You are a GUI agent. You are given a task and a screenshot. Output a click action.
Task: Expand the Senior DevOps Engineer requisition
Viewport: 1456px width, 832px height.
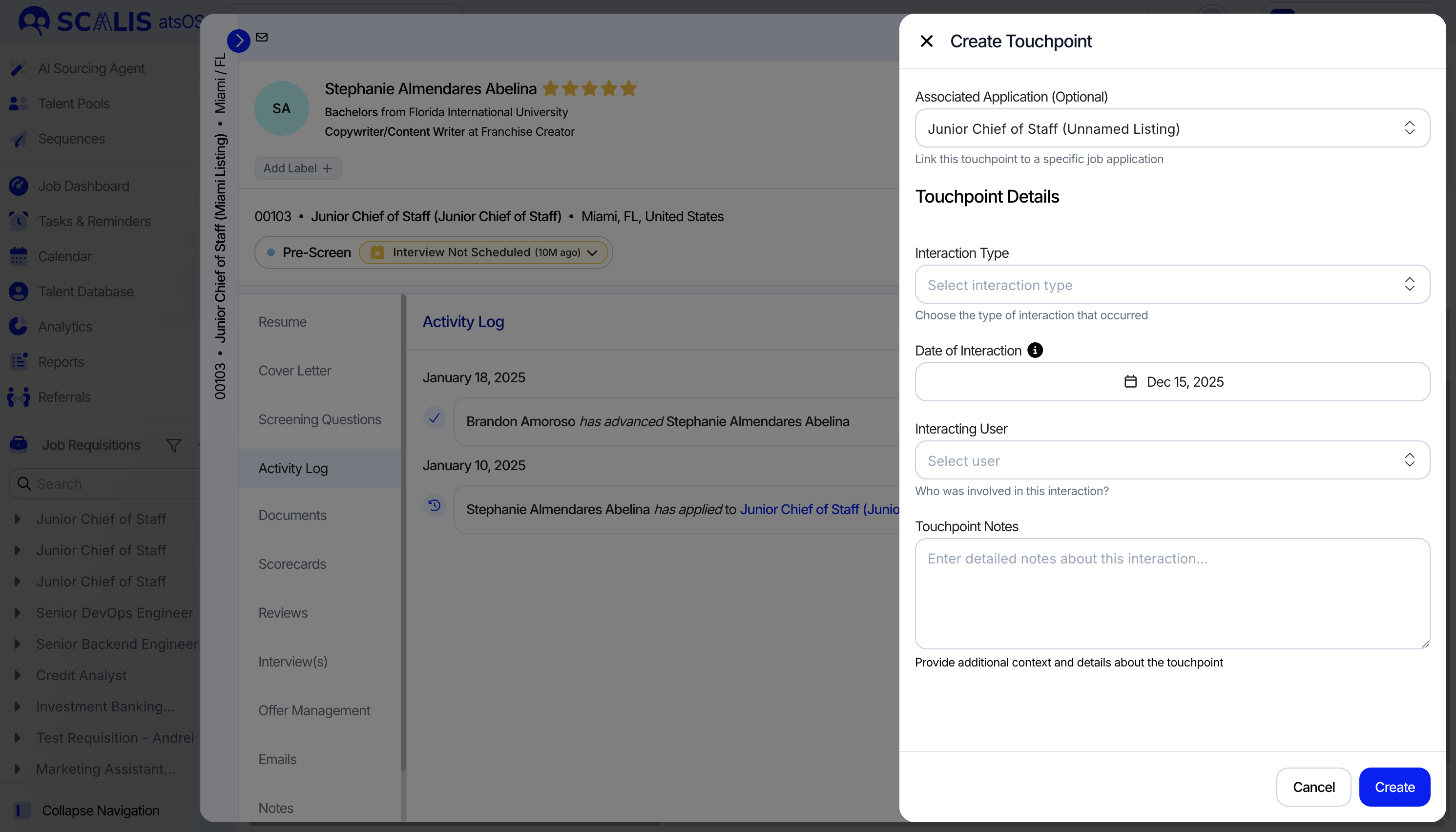tap(17, 613)
